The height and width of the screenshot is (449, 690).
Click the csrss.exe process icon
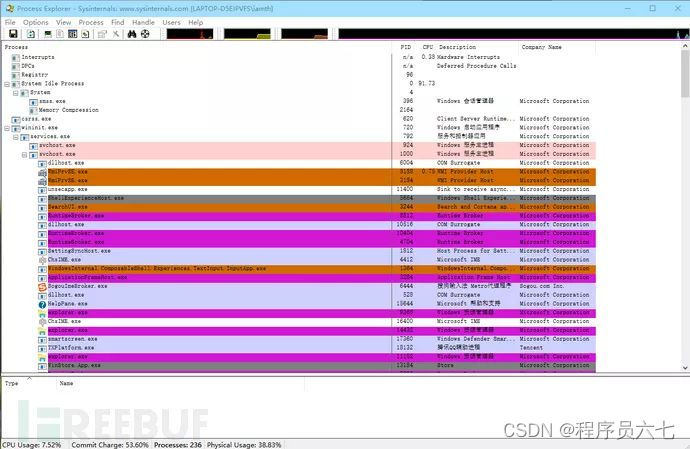tap(16, 119)
